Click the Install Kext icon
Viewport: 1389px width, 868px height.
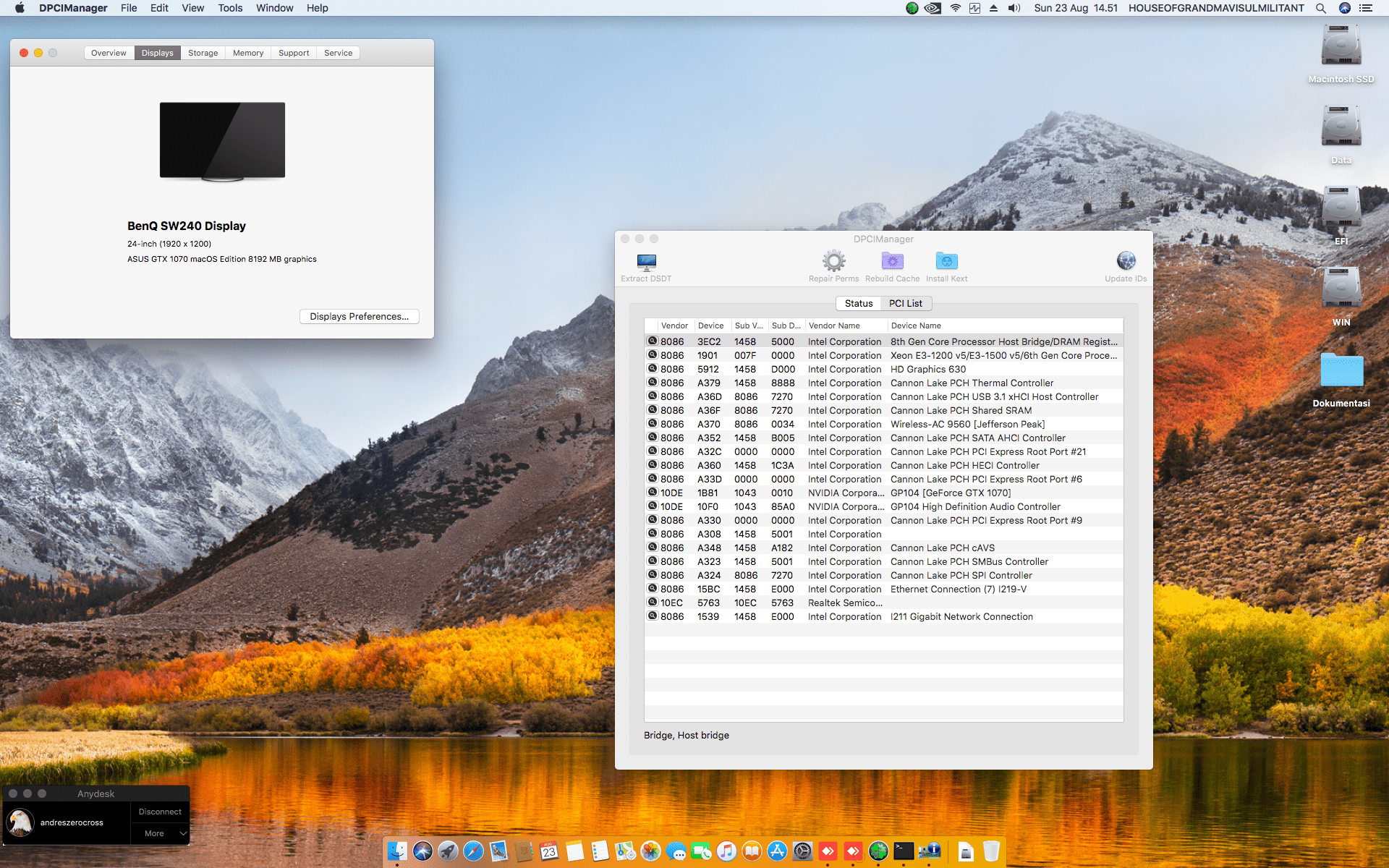pyautogui.click(x=946, y=261)
